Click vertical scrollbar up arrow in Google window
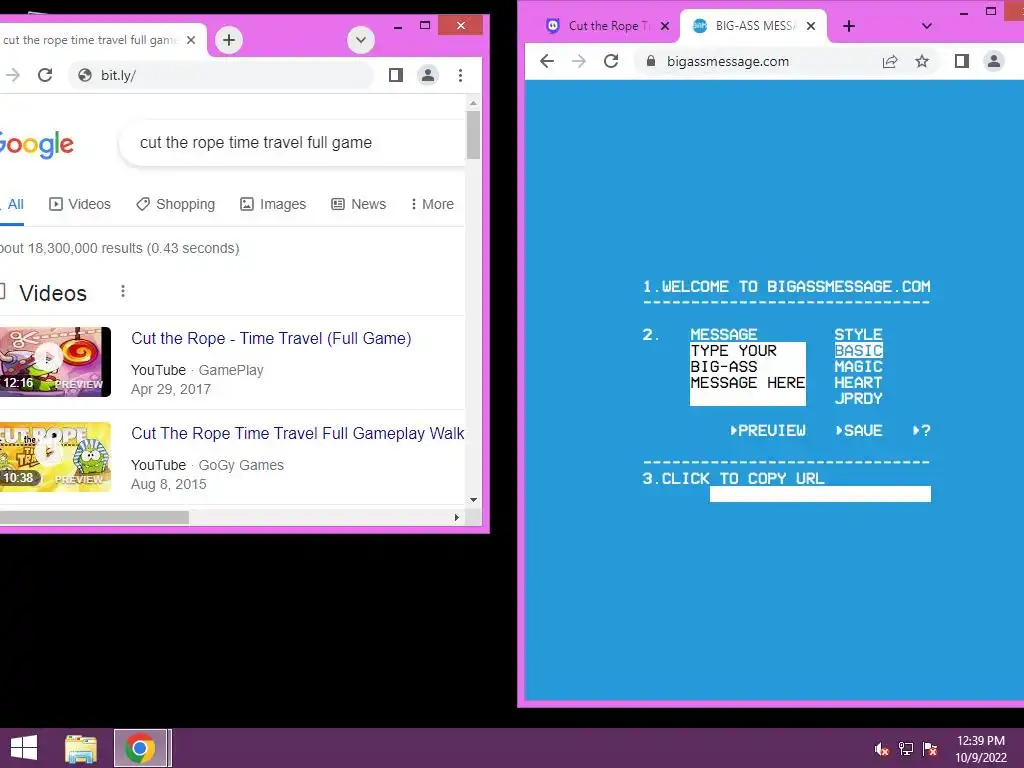The width and height of the screenshot is (1024, 768). [x=473, y=103]
